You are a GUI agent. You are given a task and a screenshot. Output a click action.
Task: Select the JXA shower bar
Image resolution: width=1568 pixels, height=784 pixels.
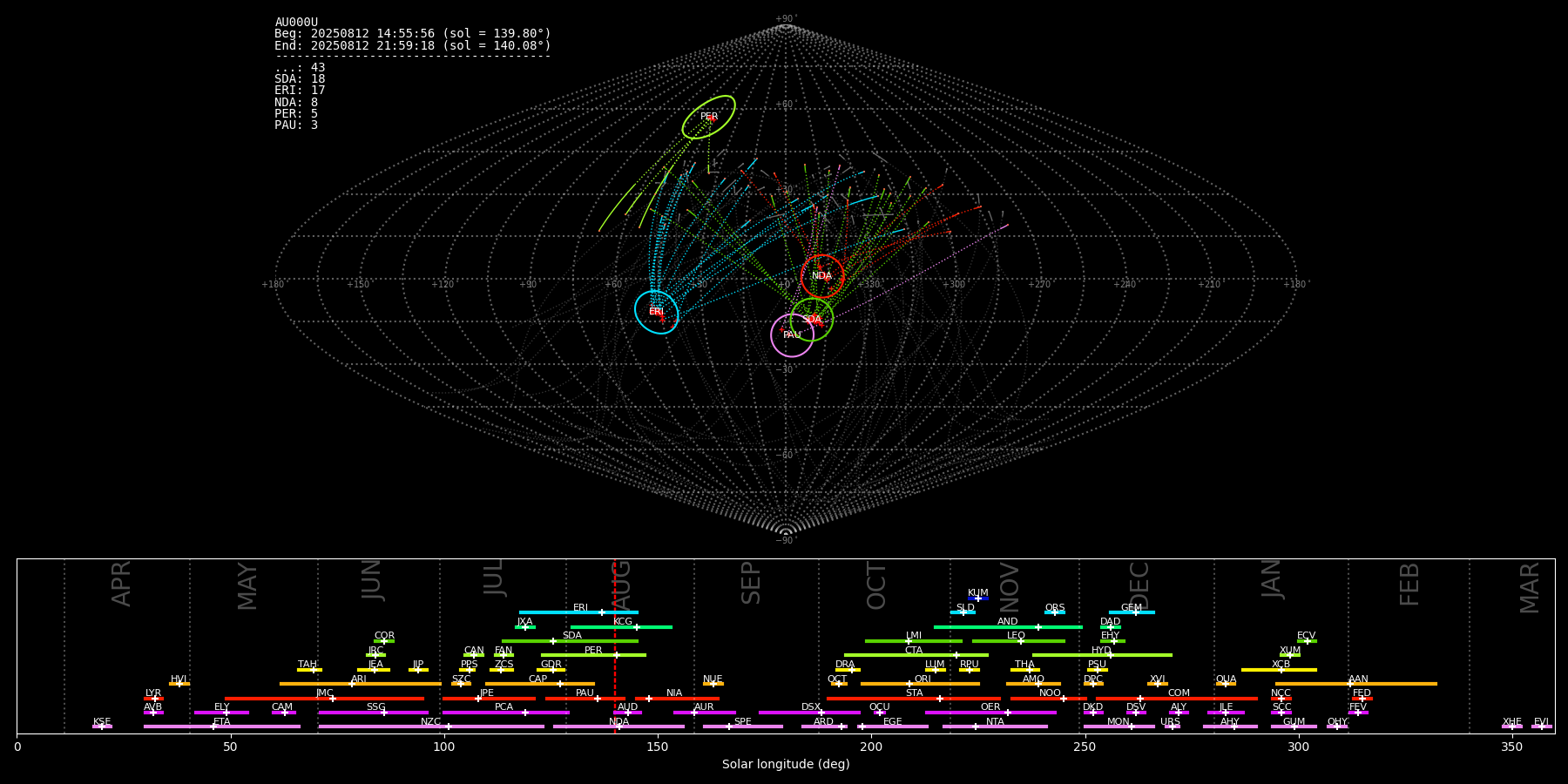tap(525, 626)
